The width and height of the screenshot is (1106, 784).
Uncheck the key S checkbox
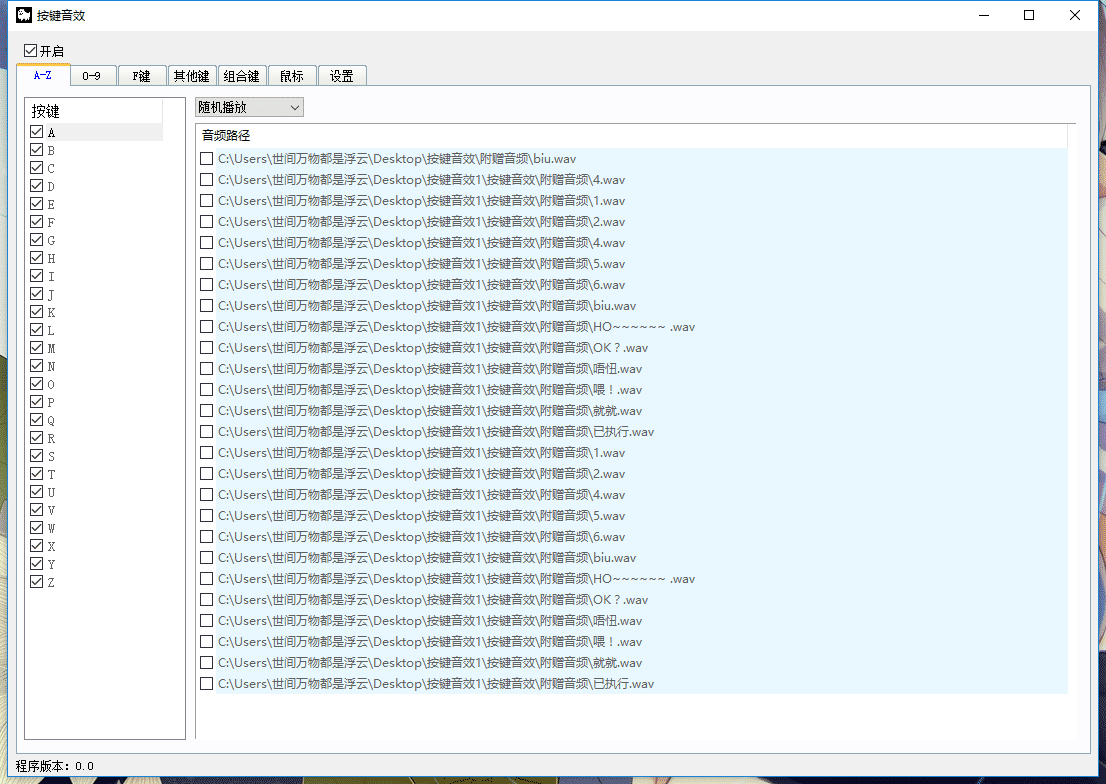37,456
